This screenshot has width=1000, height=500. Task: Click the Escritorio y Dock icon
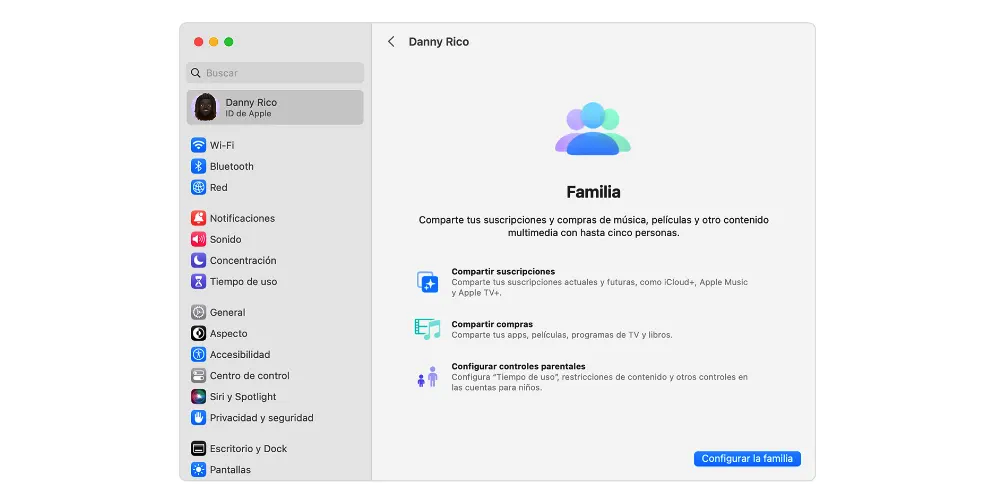(198, 448)
